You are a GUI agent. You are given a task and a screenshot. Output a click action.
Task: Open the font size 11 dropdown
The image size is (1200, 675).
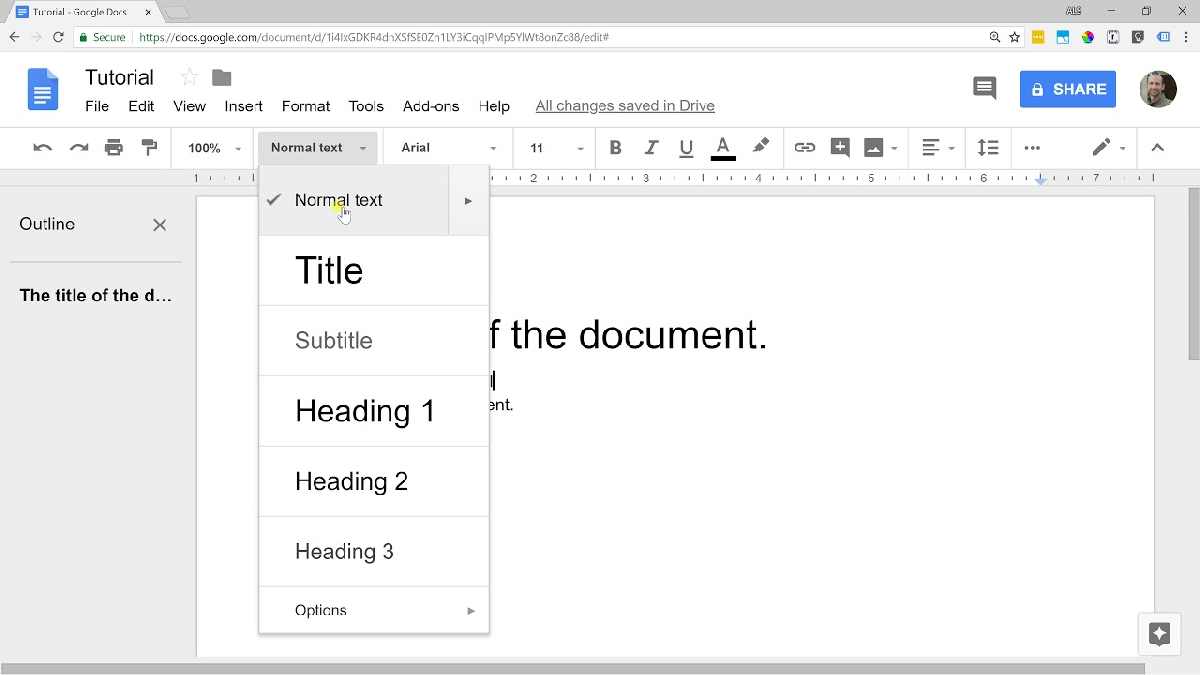pos(556,148)
